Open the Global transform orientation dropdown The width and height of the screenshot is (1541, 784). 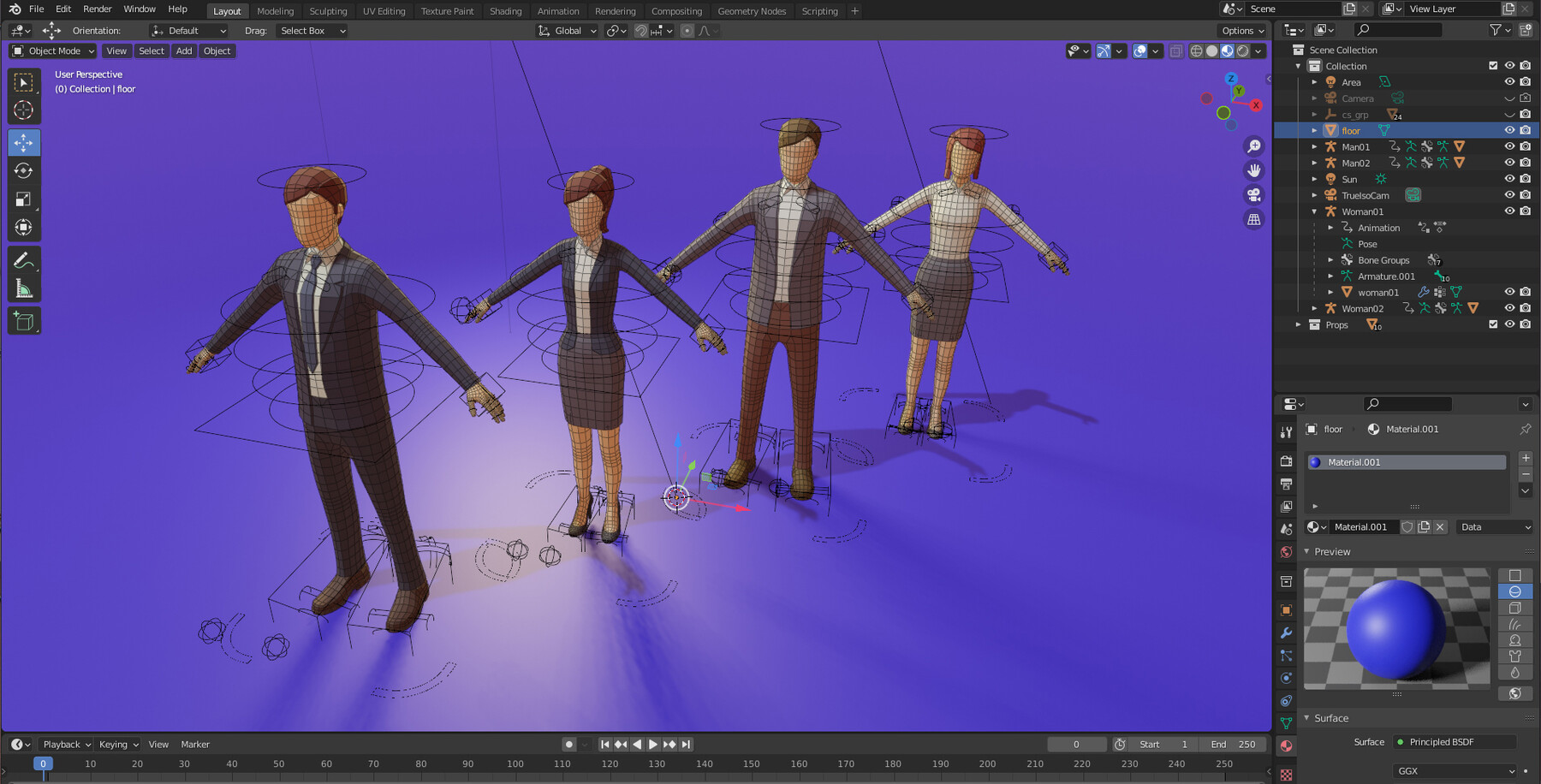566,31
